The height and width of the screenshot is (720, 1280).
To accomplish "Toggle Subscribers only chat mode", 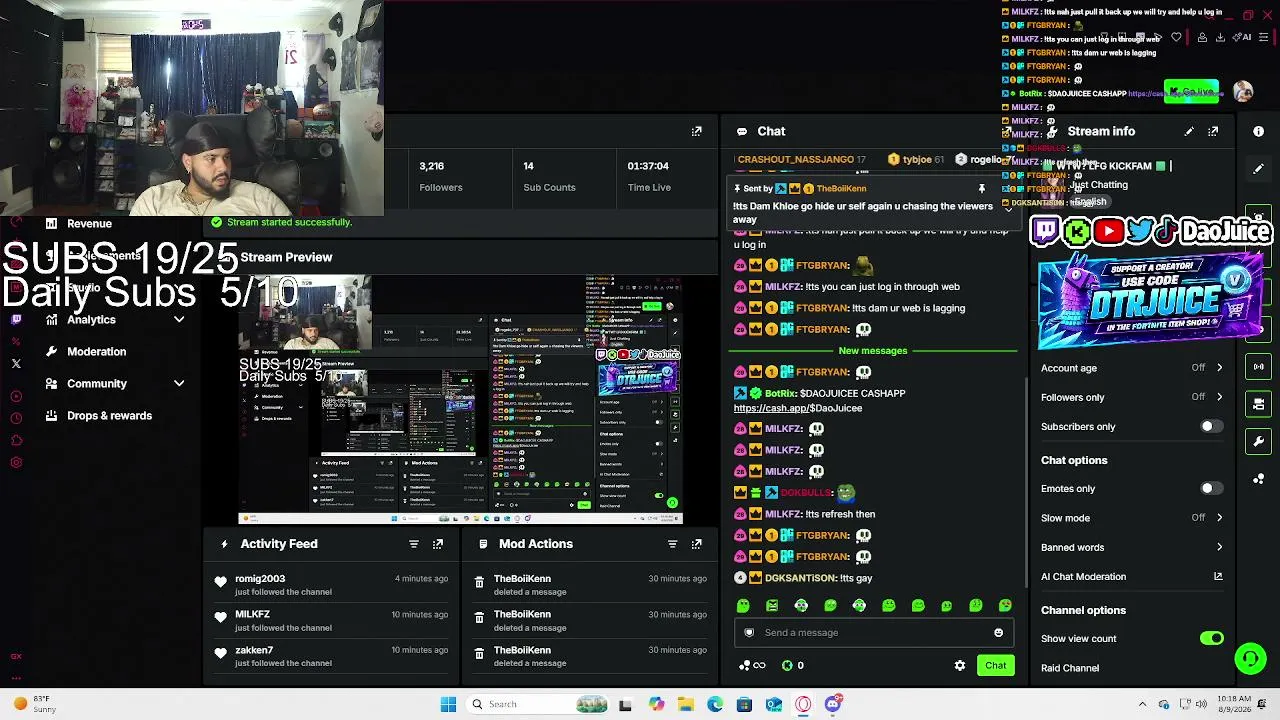I will coord(1211,427).
